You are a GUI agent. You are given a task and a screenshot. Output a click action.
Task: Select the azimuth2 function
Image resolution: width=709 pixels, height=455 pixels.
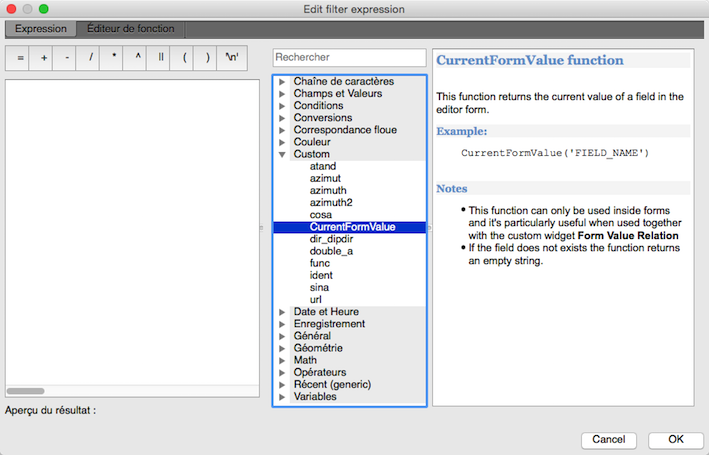331,203
